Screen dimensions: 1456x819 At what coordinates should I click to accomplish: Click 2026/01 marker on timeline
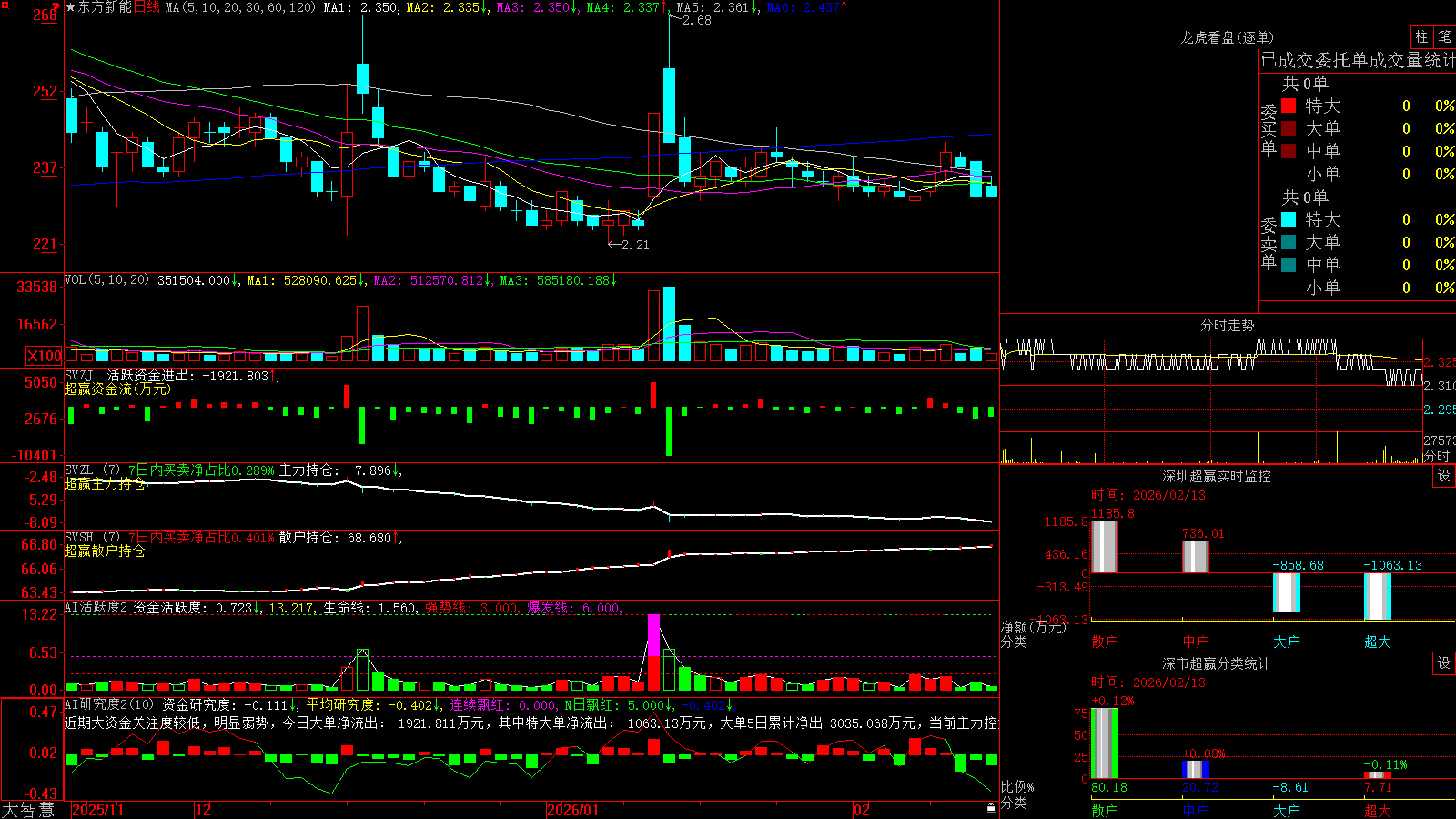tap(572, 810)
